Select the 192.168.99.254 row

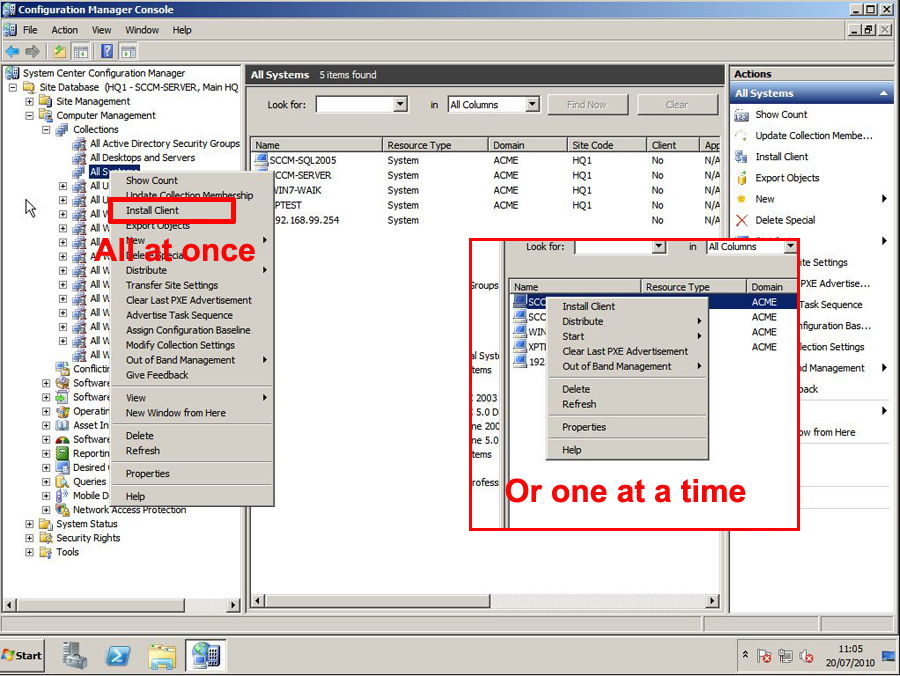(x=486, y=220)
